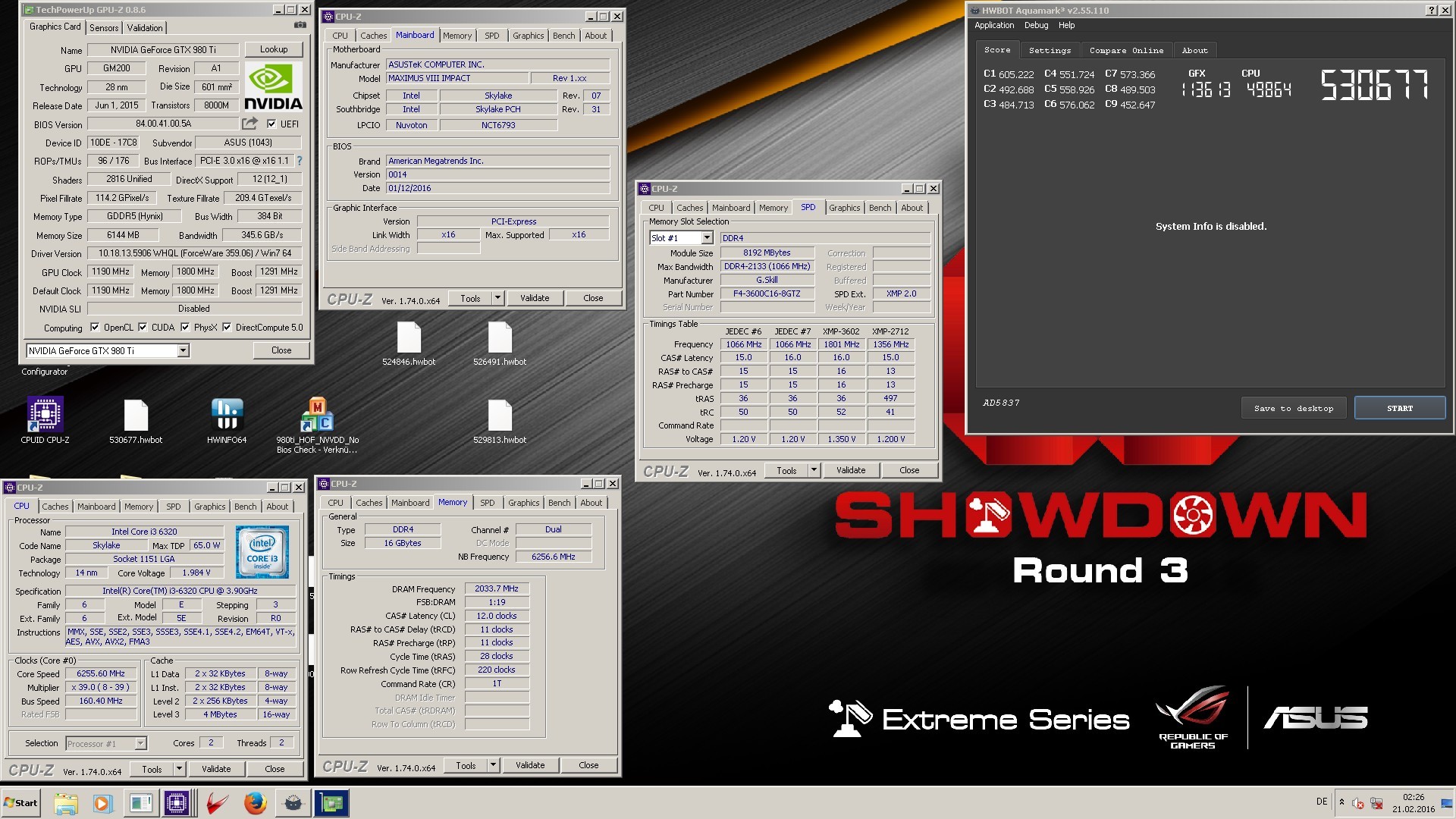Click the Bus Interface question mark icon
The height and width of the screenshot is (819, 1456).
(299, 161)
